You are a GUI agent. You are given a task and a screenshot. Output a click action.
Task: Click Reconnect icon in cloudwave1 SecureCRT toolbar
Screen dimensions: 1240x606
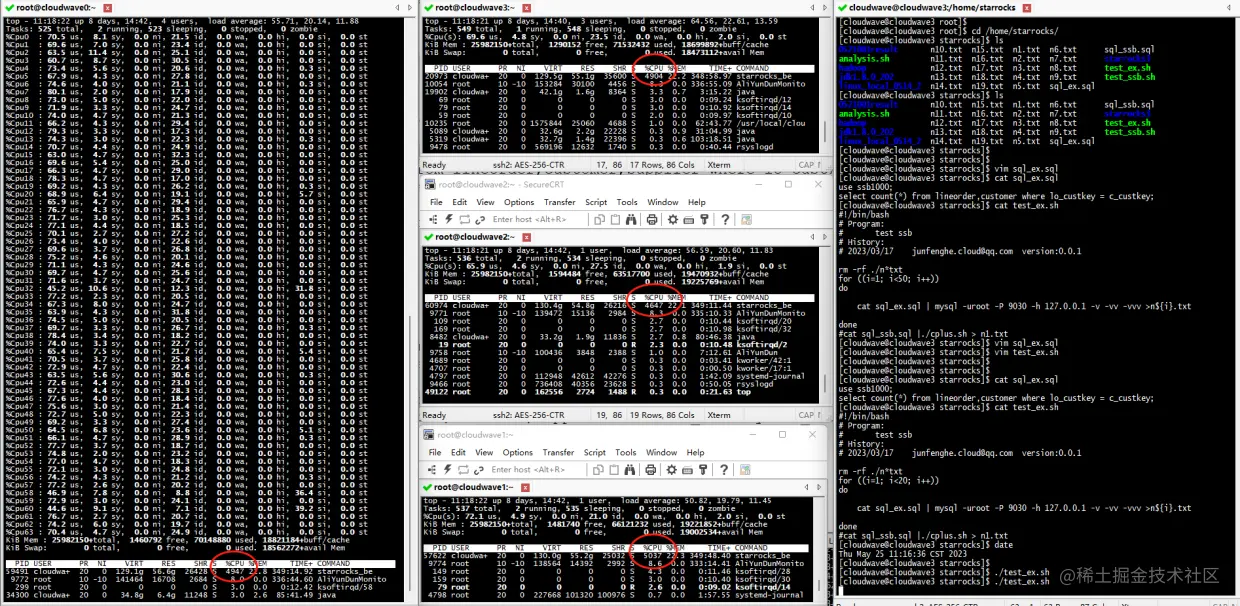pos(479,469)
